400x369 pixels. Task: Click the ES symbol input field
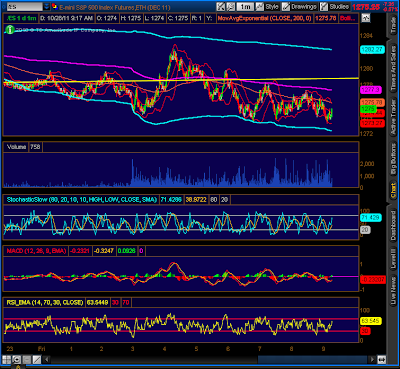(x=24, y=6)
